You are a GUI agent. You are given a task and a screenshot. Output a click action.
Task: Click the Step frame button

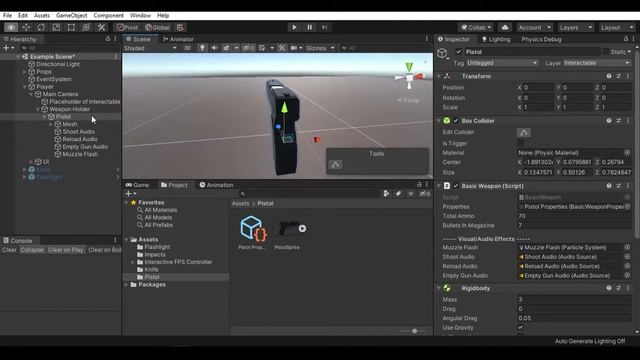tap(324, 27)
